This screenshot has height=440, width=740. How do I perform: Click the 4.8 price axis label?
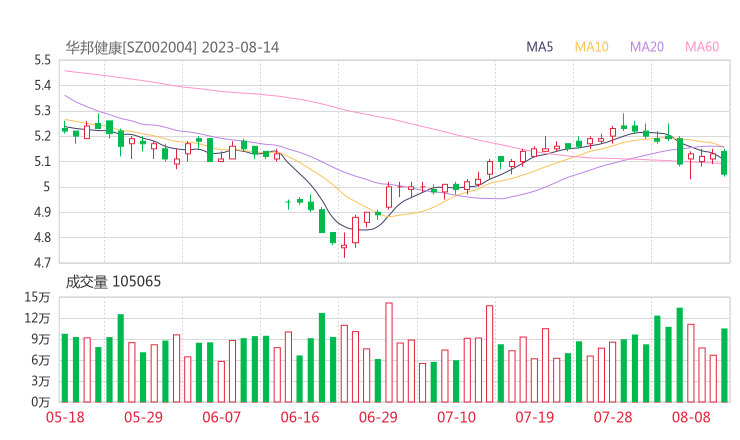[42, 237]
